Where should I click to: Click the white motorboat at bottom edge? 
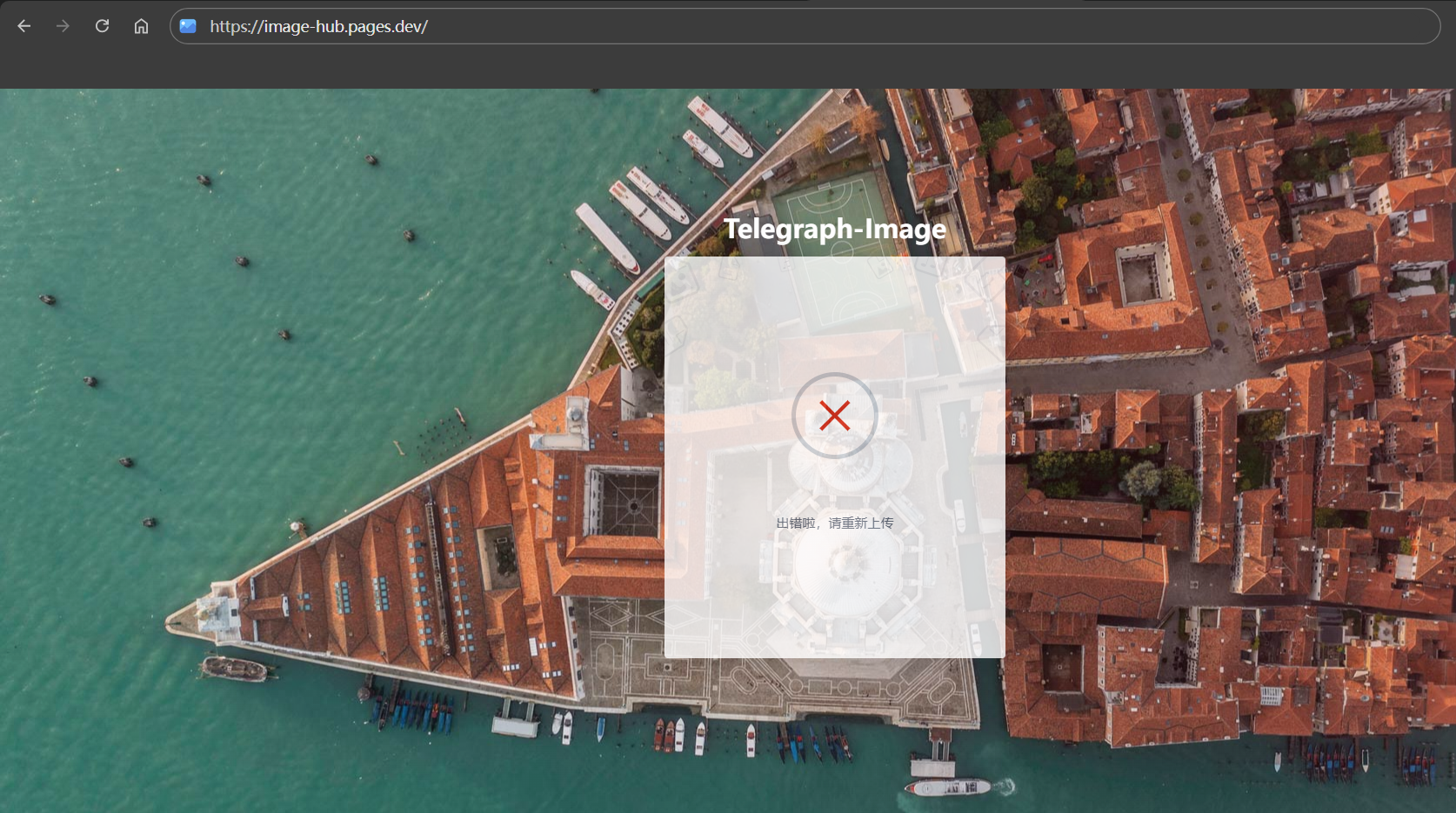[950, 787]
